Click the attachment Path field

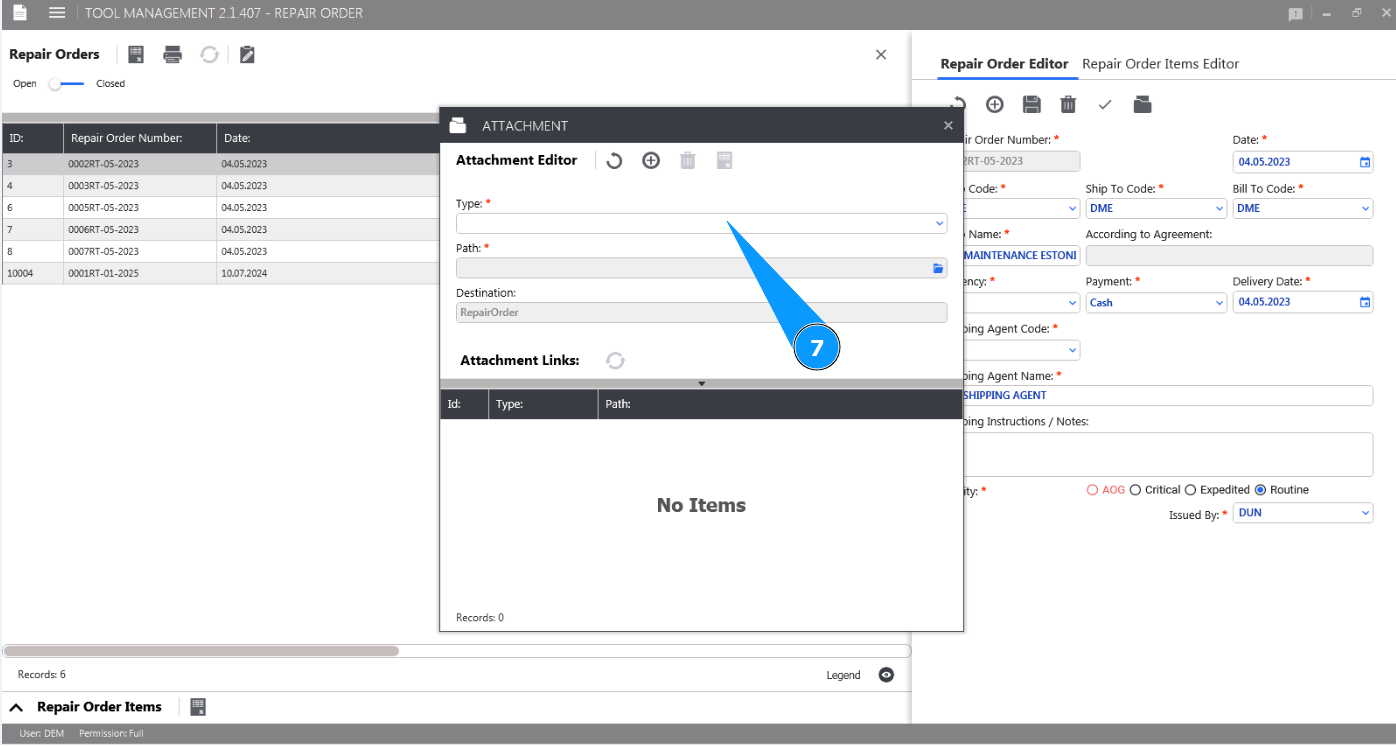[x=701, y=268]
